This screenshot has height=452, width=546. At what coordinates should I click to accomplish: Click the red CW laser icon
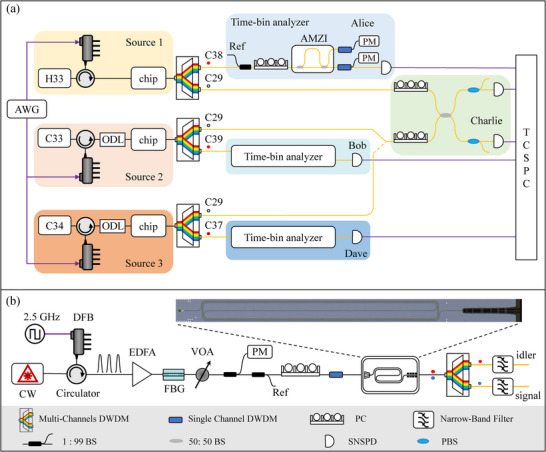[x=28, y=374]
